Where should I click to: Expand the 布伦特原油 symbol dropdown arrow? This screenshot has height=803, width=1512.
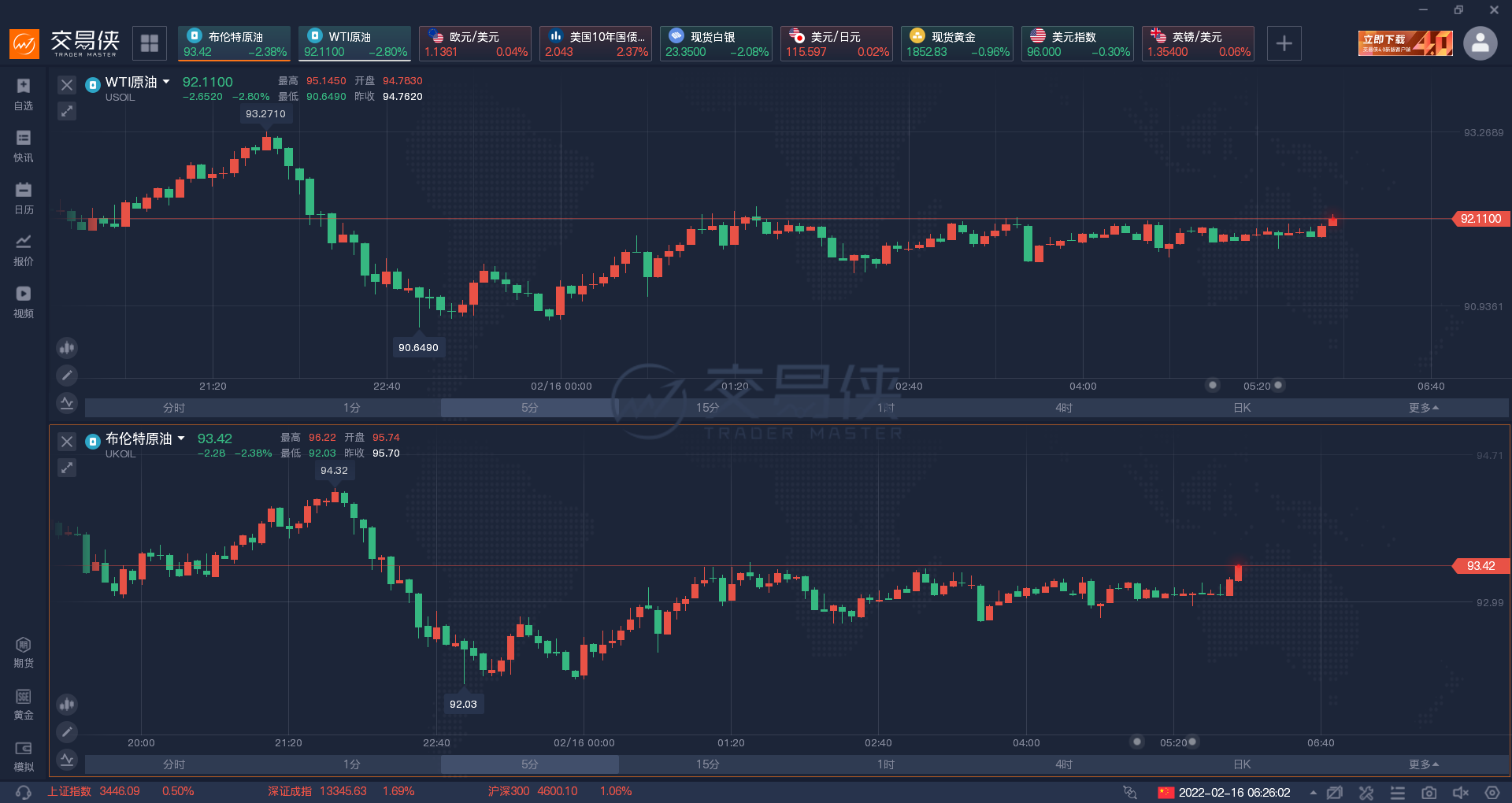click(x=181, y=439)
